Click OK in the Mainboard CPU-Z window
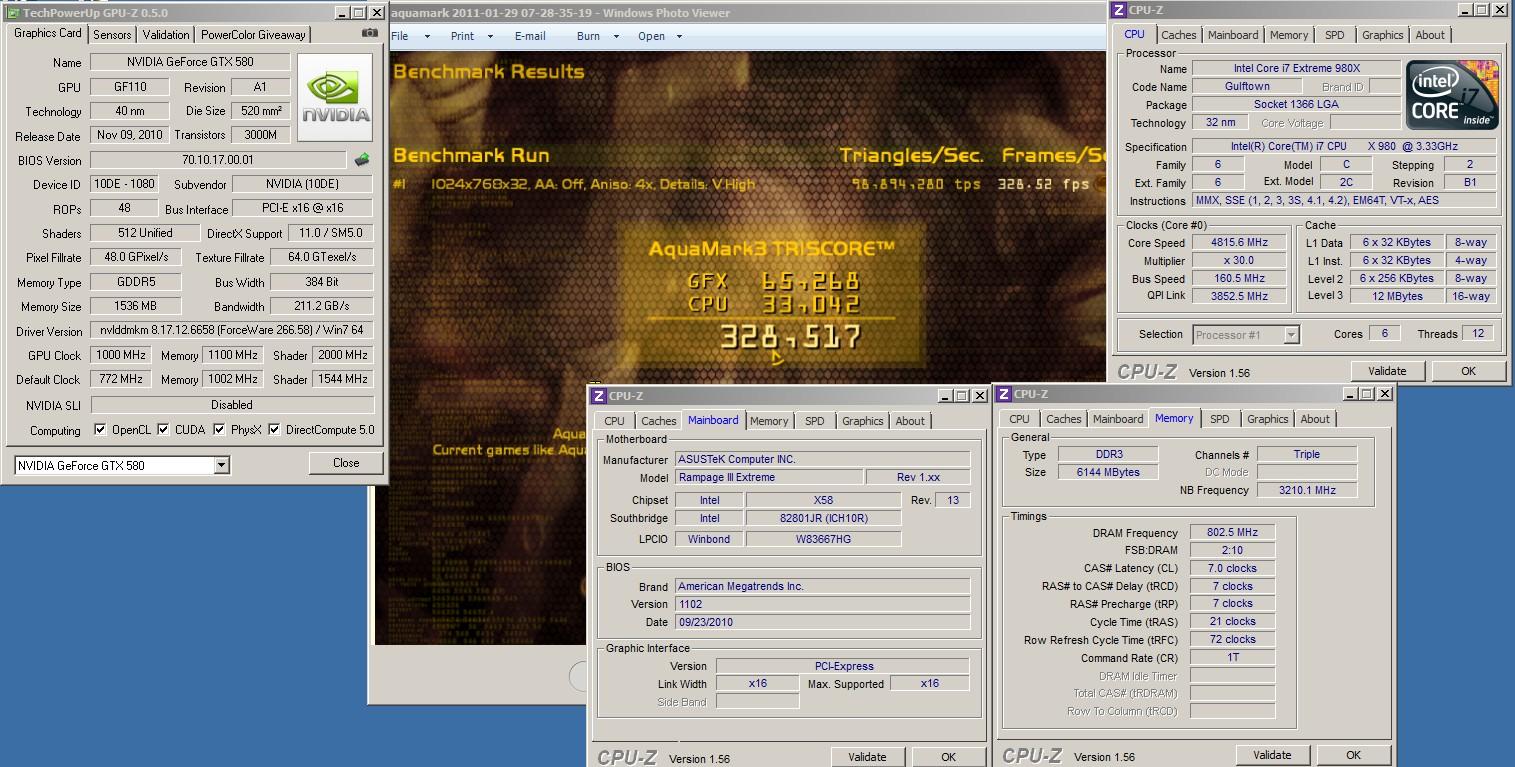 [949, 757]
